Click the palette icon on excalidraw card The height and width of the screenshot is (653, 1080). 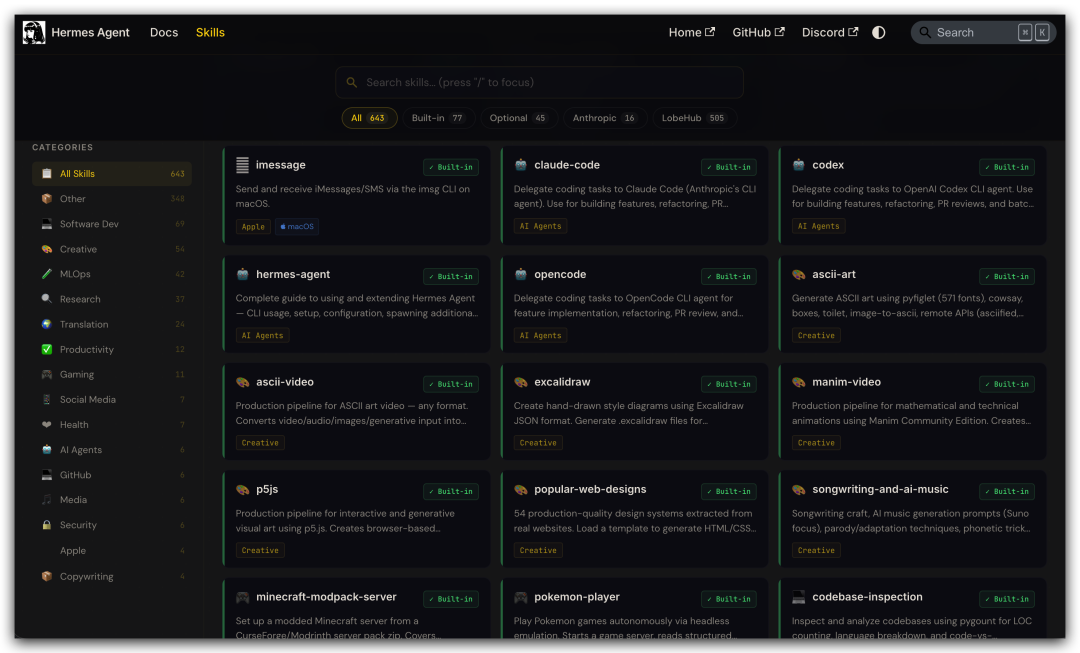coord(521,382)
